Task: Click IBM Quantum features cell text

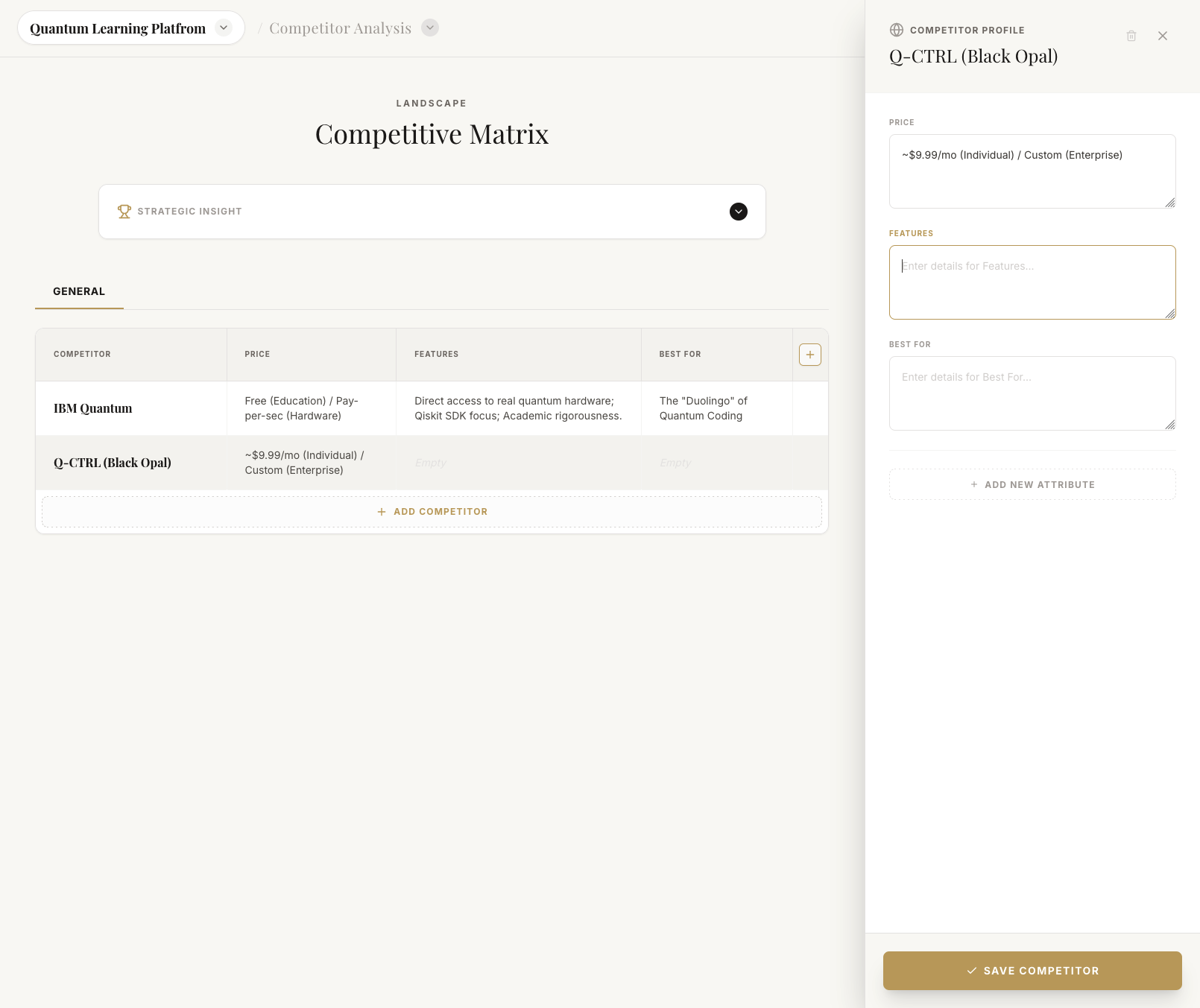Action: coord(518,408)
